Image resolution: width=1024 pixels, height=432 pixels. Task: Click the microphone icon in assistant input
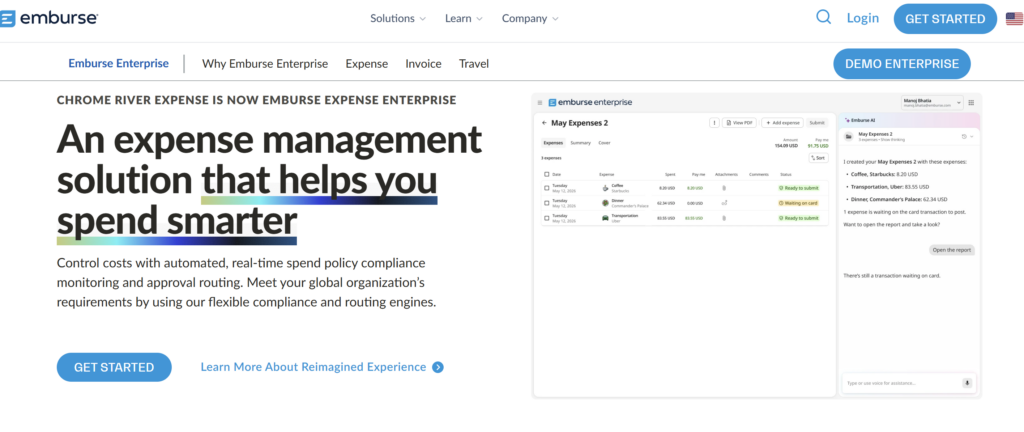pos(967,383)
